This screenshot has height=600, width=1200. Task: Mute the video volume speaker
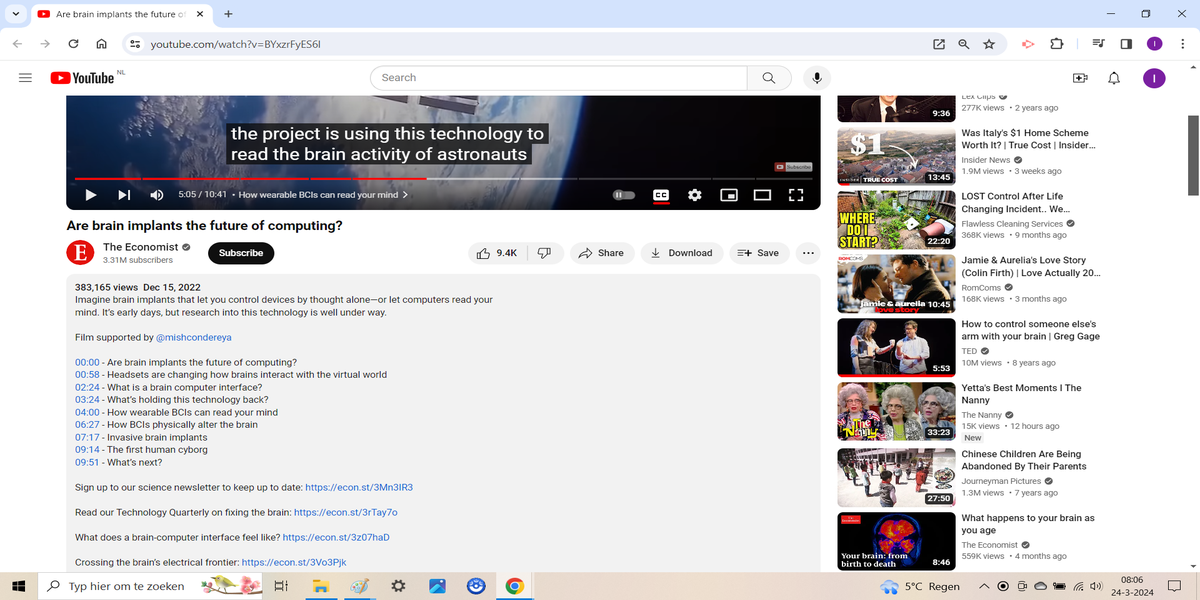pos(157,195)
